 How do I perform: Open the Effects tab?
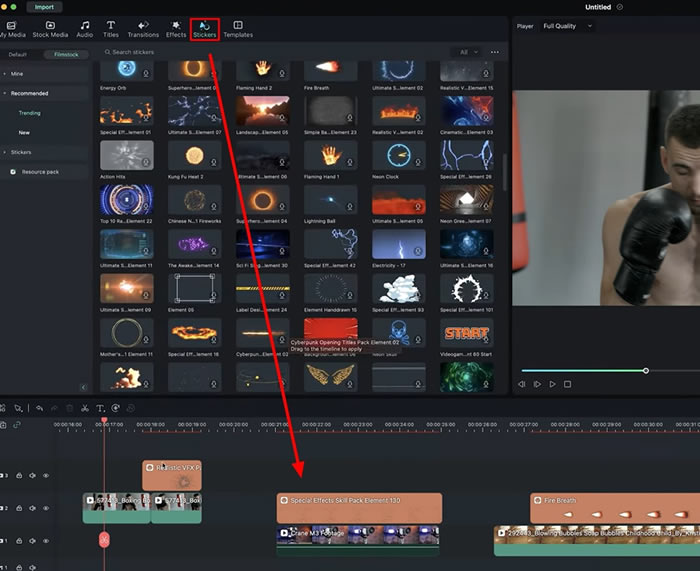pos(176,29)
